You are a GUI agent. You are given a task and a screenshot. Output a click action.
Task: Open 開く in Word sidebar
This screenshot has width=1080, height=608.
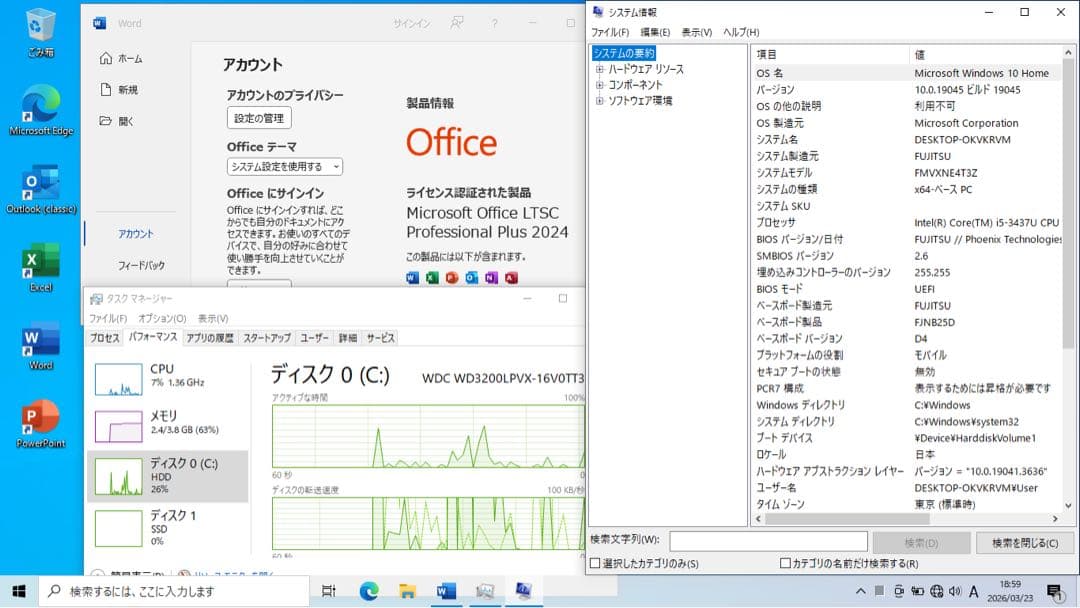(x=117, y=121)
